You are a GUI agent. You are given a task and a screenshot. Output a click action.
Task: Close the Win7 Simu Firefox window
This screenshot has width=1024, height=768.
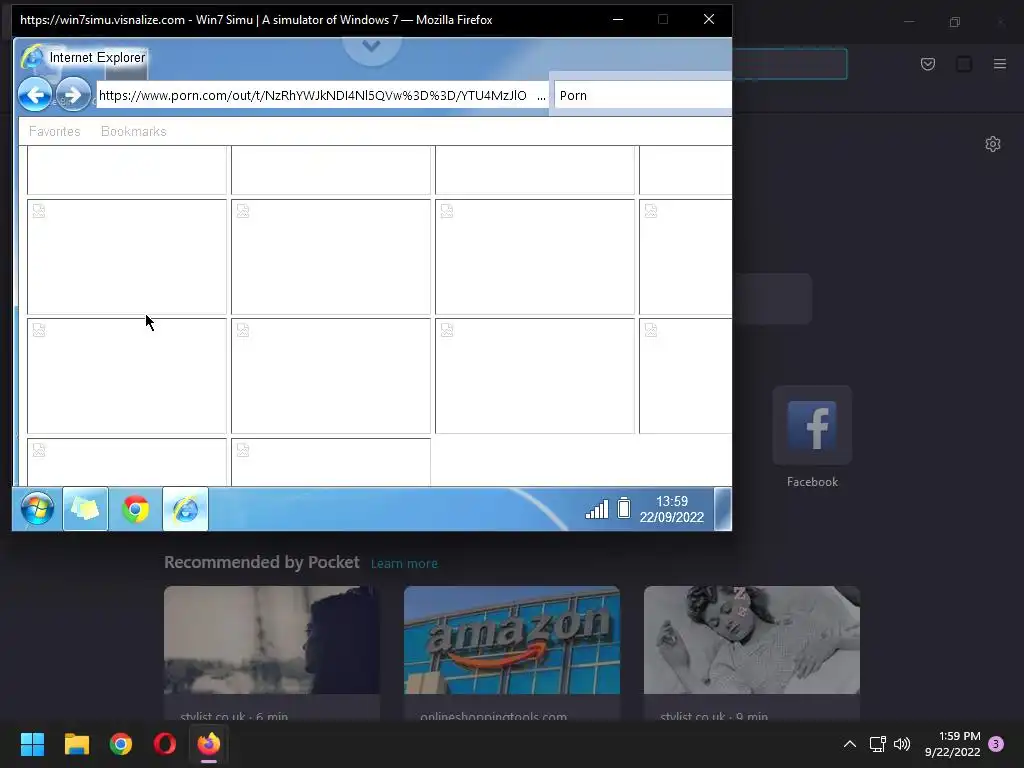709,20
